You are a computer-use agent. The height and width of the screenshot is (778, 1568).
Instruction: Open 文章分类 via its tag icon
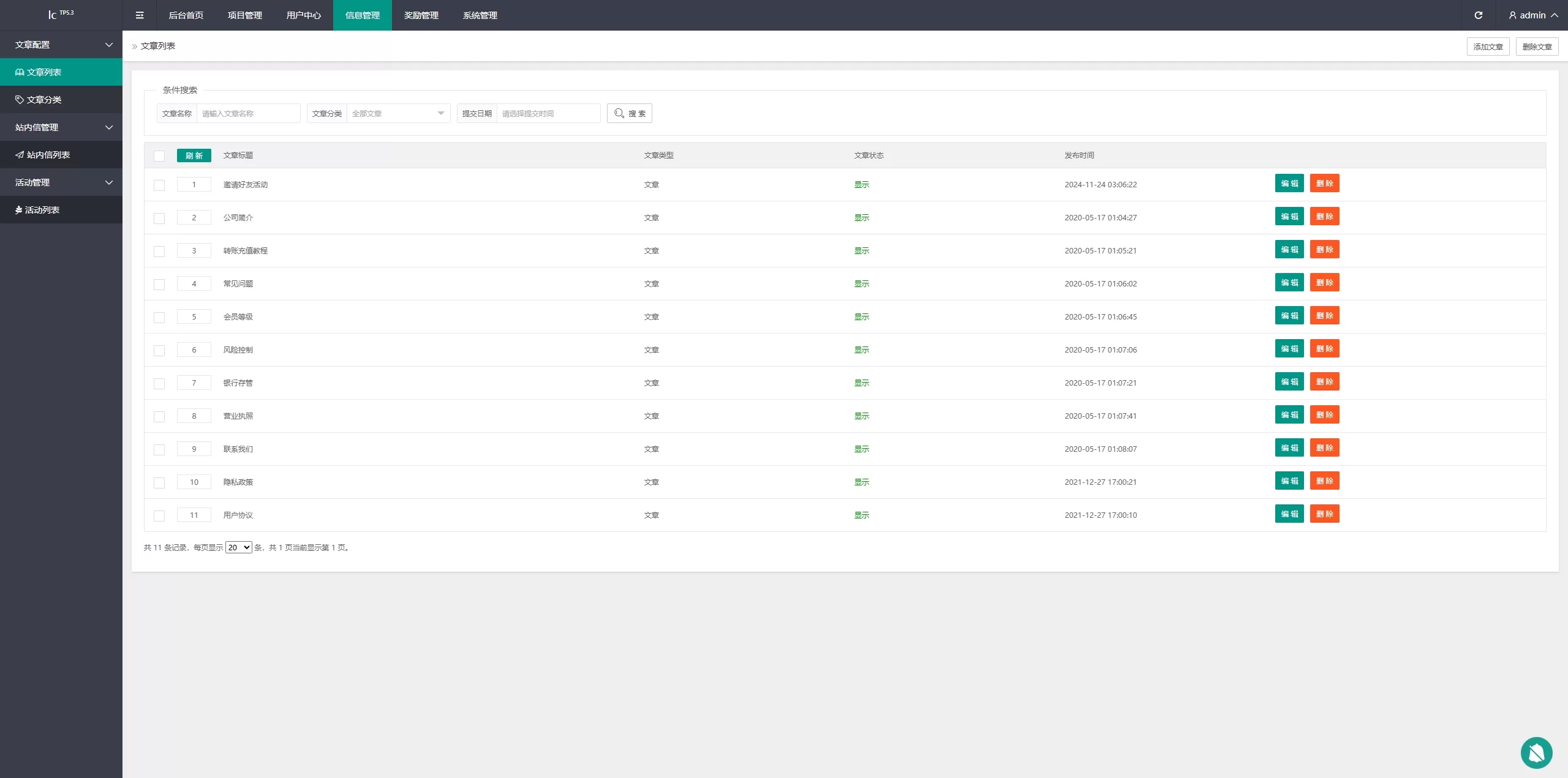coord(20,100)
